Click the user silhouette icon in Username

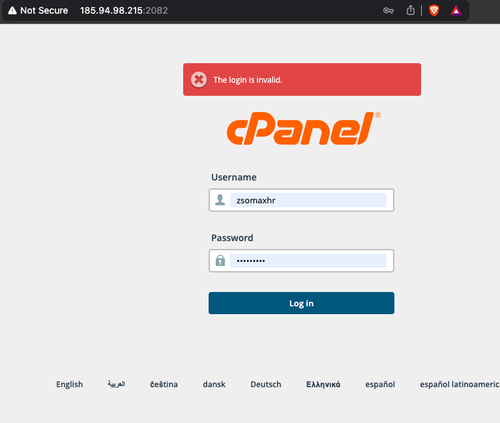point(220,200)
